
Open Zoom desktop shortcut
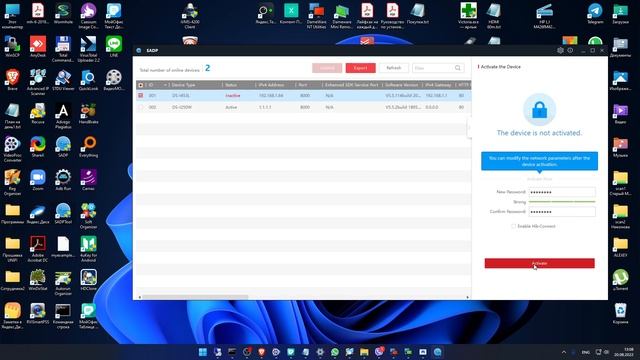(x=38, y=181)
